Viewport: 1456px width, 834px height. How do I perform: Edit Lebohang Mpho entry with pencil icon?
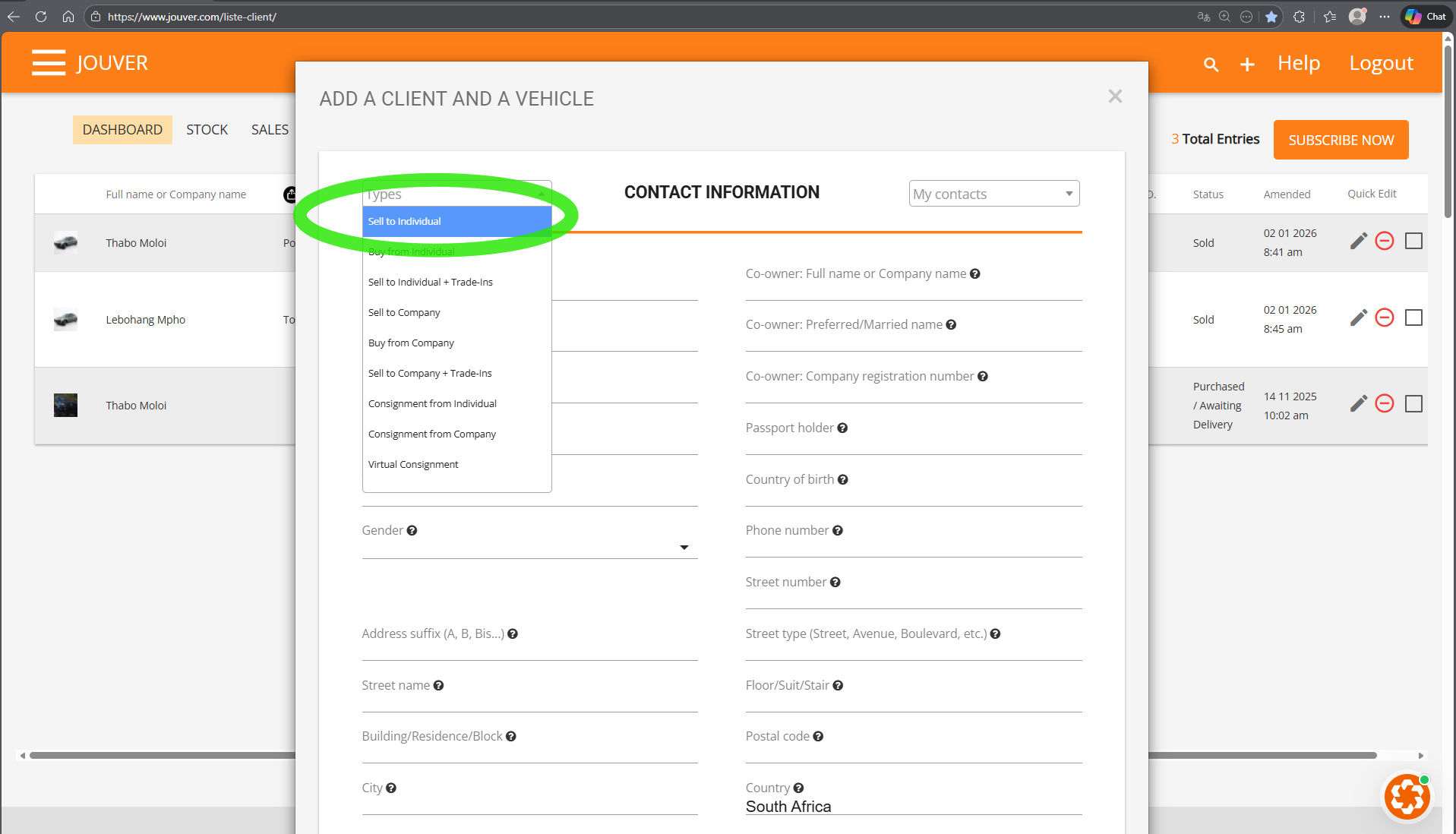[1358, 317]
